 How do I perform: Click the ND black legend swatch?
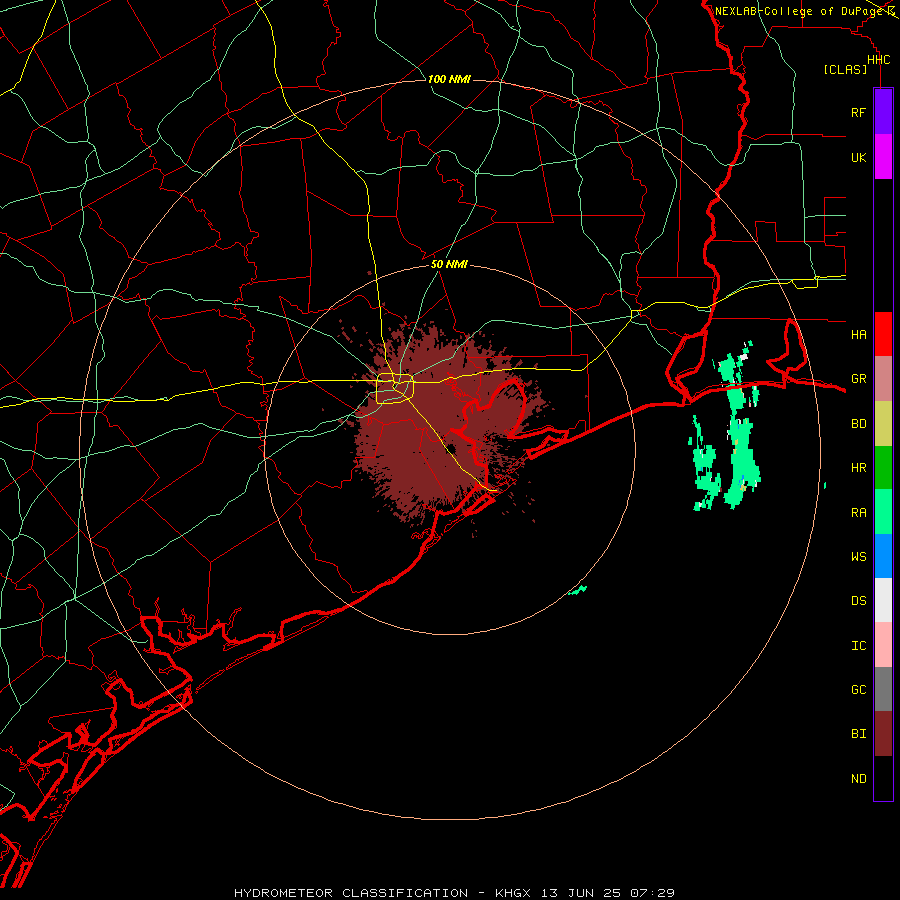[x=883, y=778]
